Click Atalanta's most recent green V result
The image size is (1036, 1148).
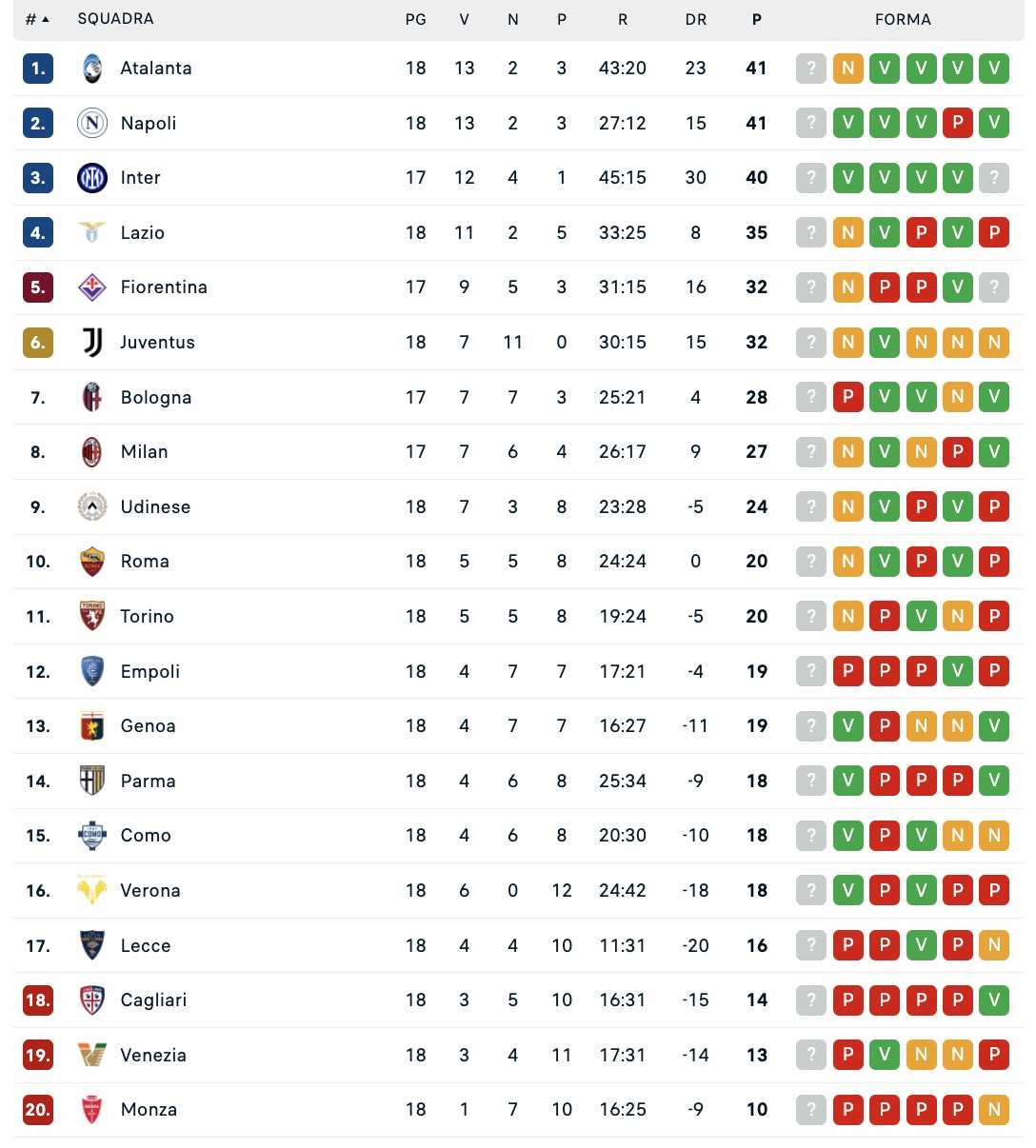(994, 69)
